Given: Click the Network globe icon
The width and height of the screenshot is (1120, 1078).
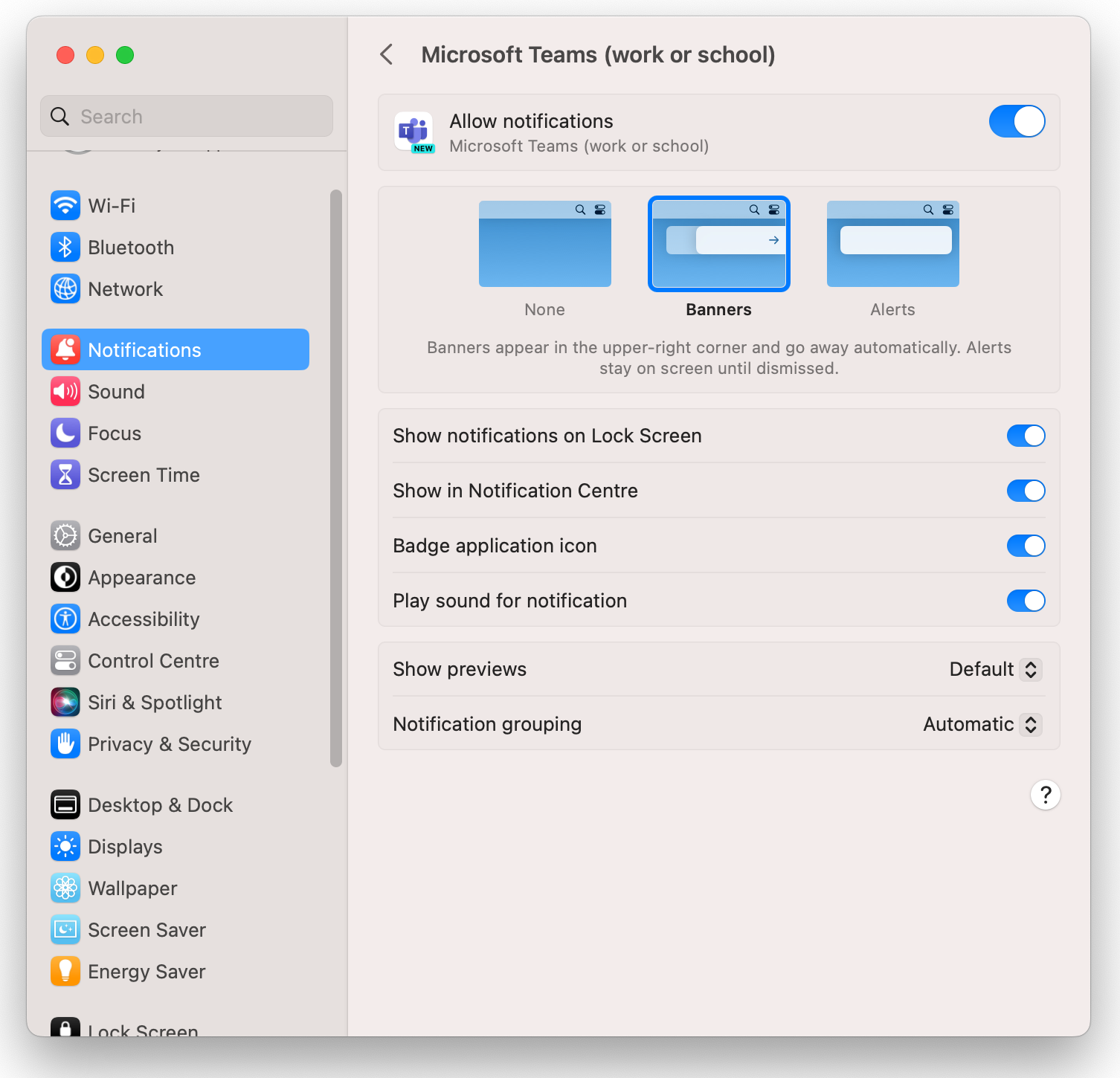Looking at the screenshot, I should 65,289.
